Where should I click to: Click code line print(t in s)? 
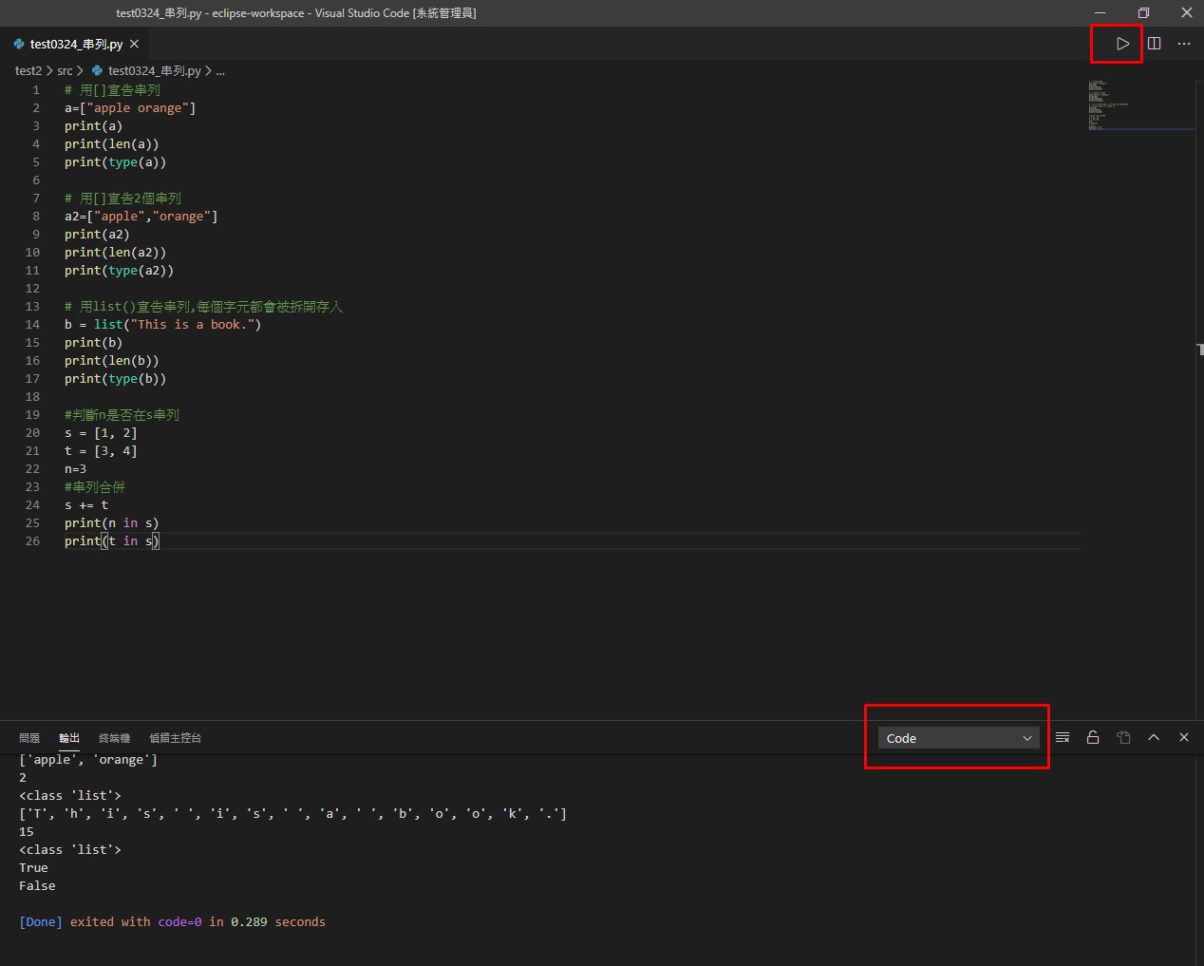112,540
